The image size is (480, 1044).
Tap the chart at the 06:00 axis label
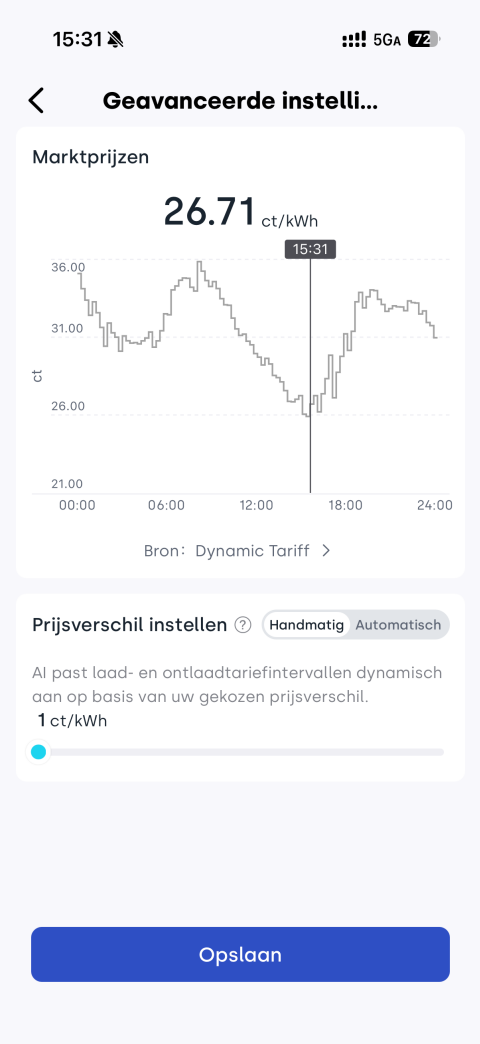point(166,505)
